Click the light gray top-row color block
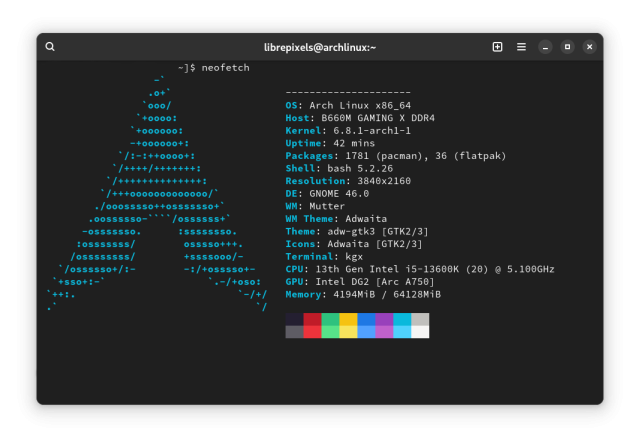 pyautogui.click(x=420, y=319)
